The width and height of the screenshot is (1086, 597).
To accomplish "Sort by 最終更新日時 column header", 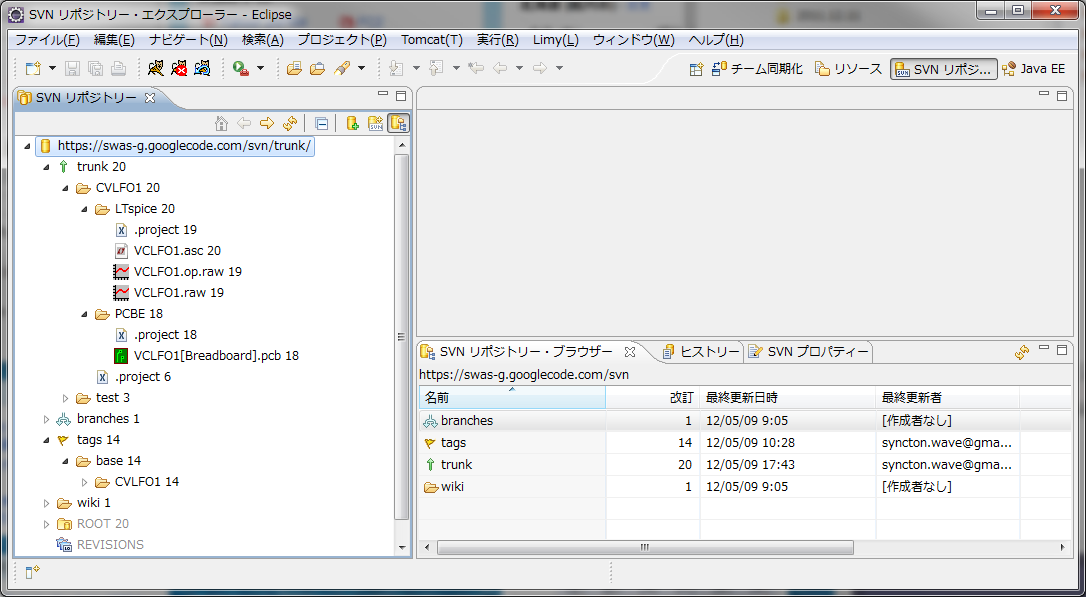I will [x=787, y=398].
